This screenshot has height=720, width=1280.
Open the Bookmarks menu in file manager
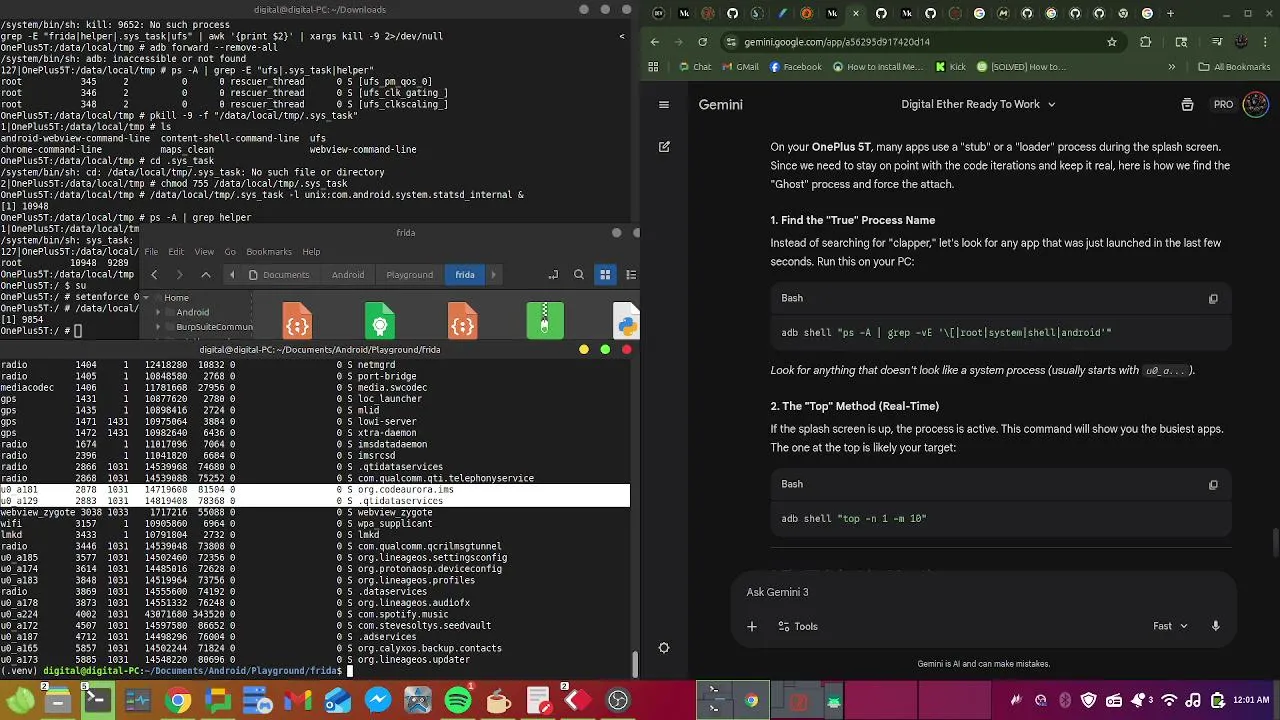(x=269, y=252)
